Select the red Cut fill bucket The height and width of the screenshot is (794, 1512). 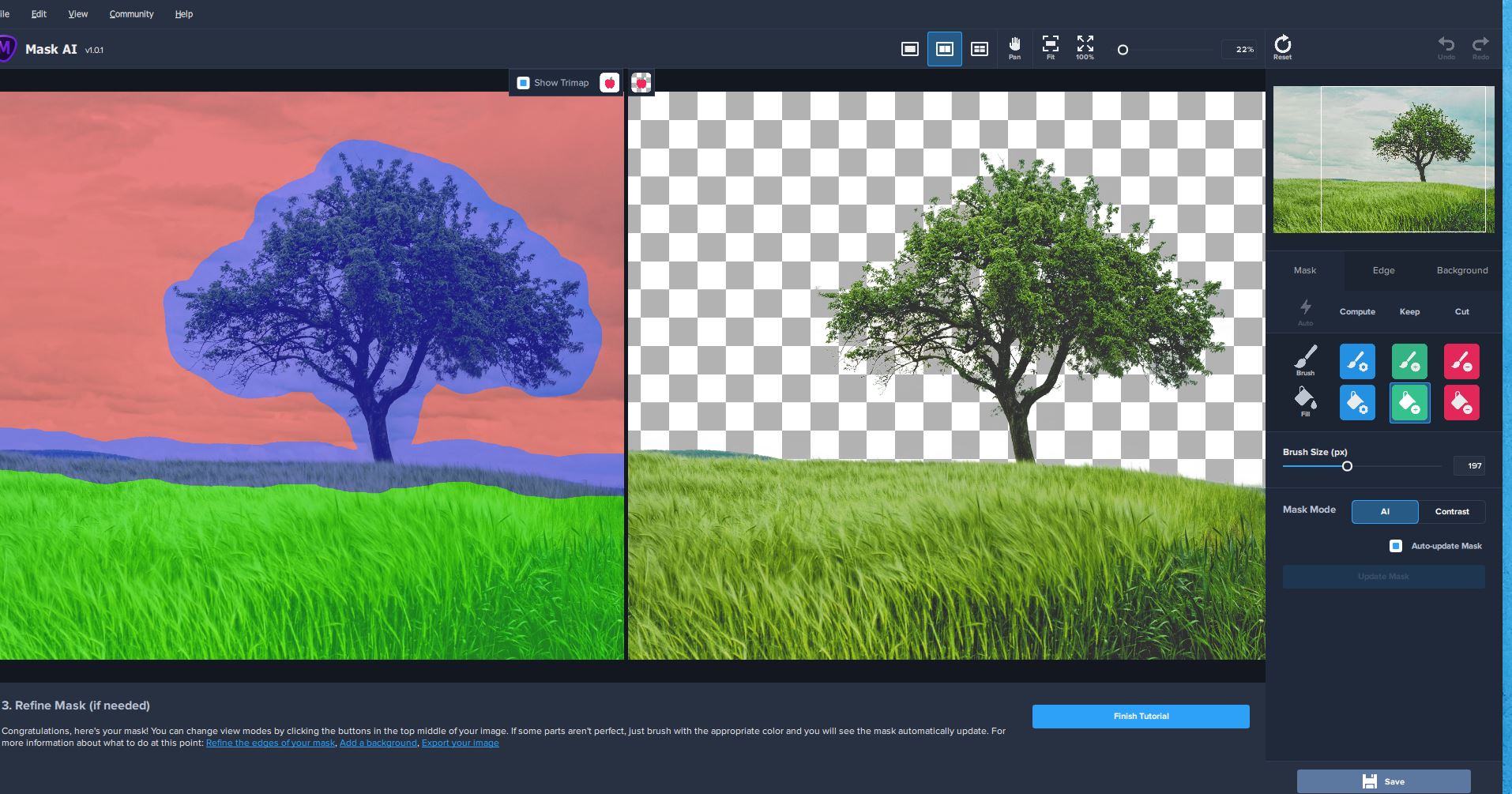tap(1461, 403)
